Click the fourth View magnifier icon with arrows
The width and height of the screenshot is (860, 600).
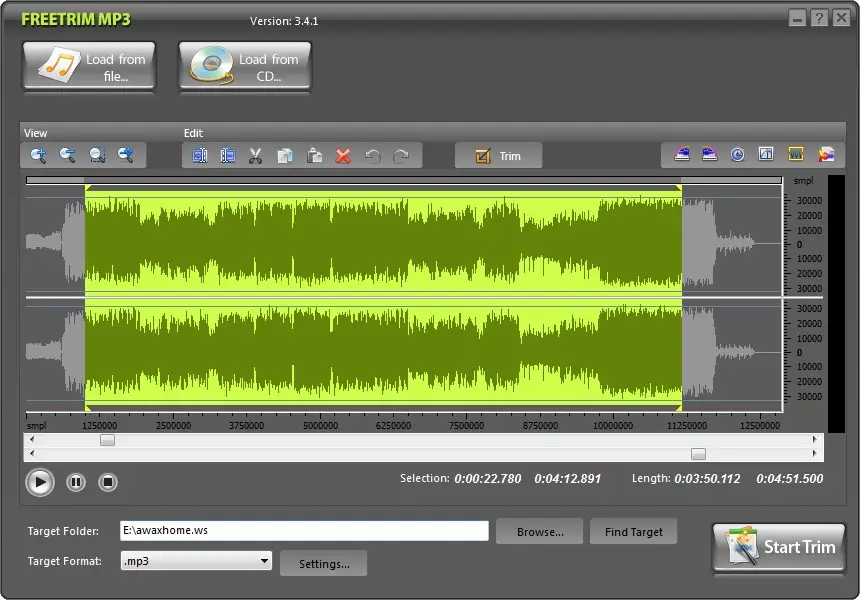pyautogui.click(x=126, y=156)
